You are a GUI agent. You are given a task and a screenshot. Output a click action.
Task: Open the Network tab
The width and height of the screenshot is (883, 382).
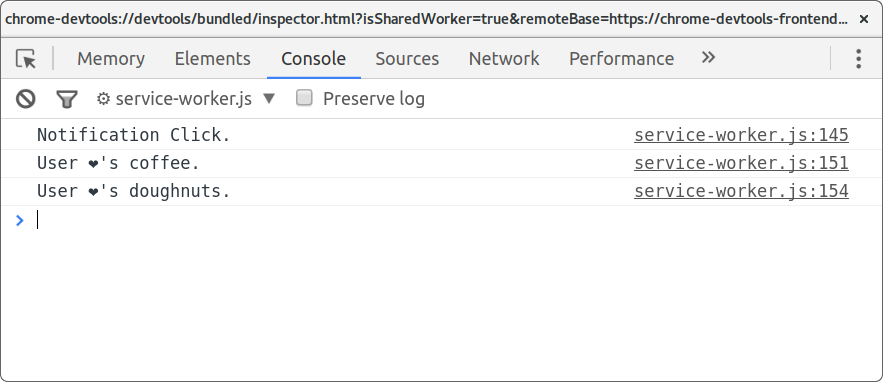[504, 59]
